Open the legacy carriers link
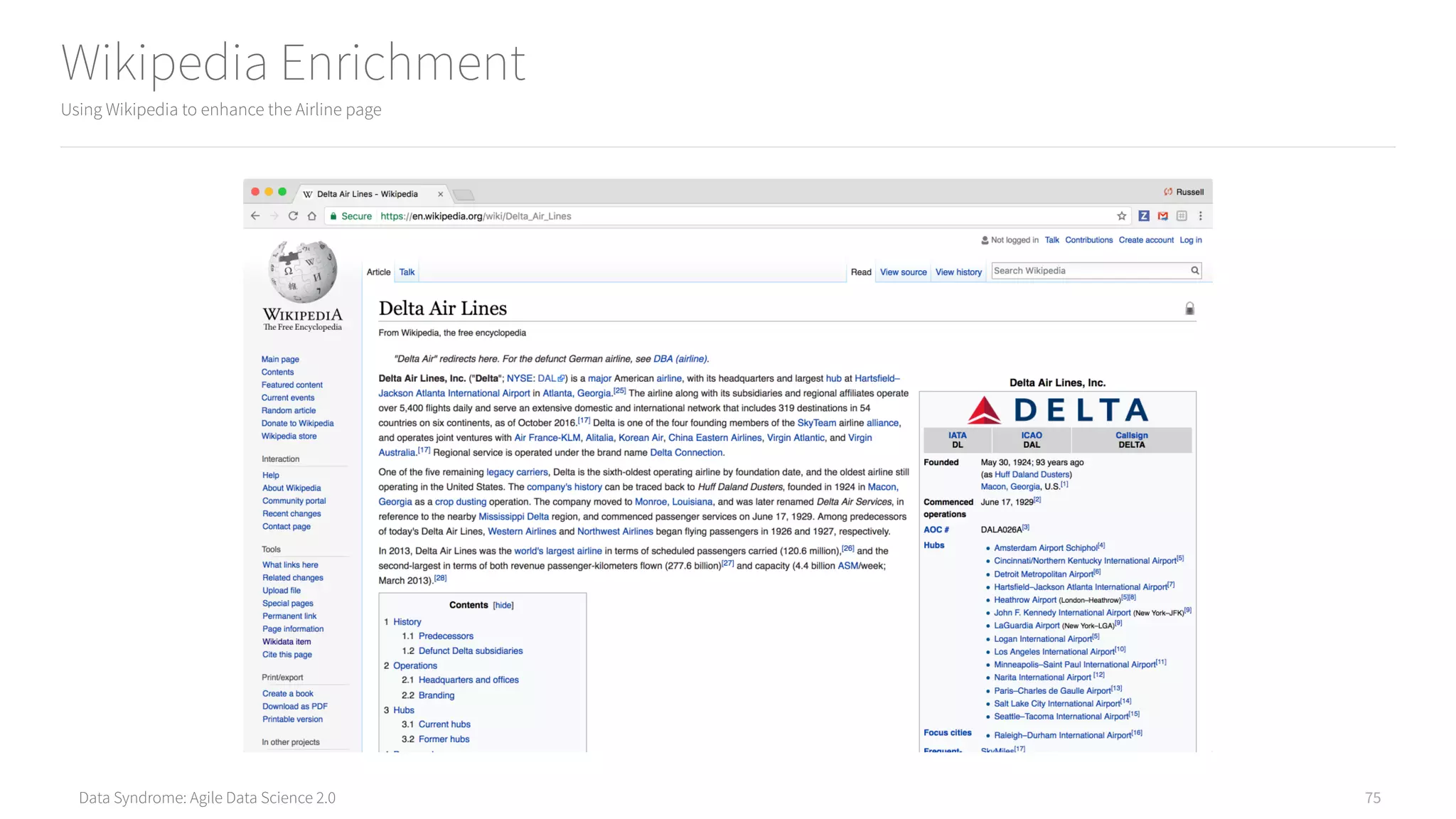Image resolution: width=1456 pixels, height=819 pixels. tap(517, 472)
